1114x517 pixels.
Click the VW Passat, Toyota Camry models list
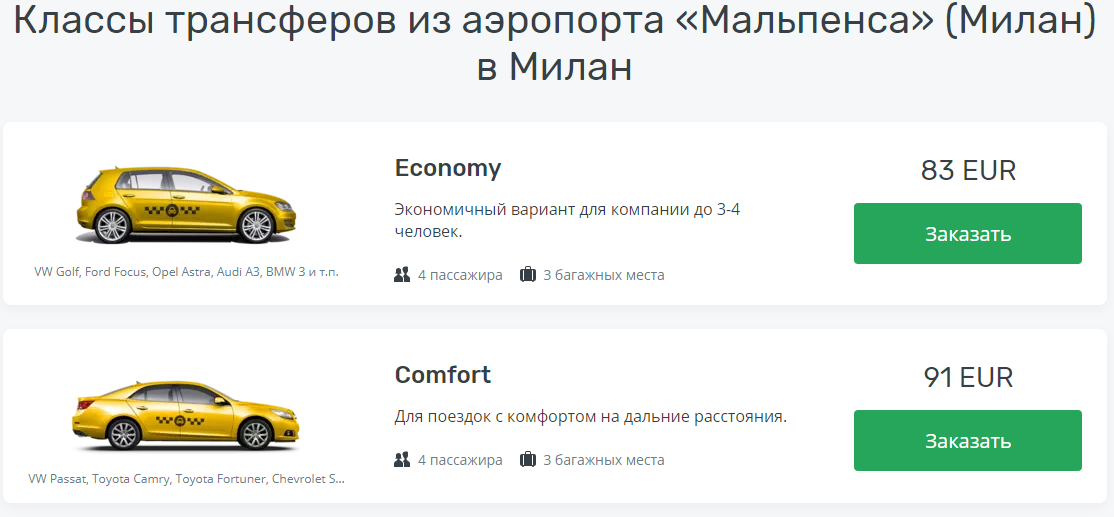187,479
